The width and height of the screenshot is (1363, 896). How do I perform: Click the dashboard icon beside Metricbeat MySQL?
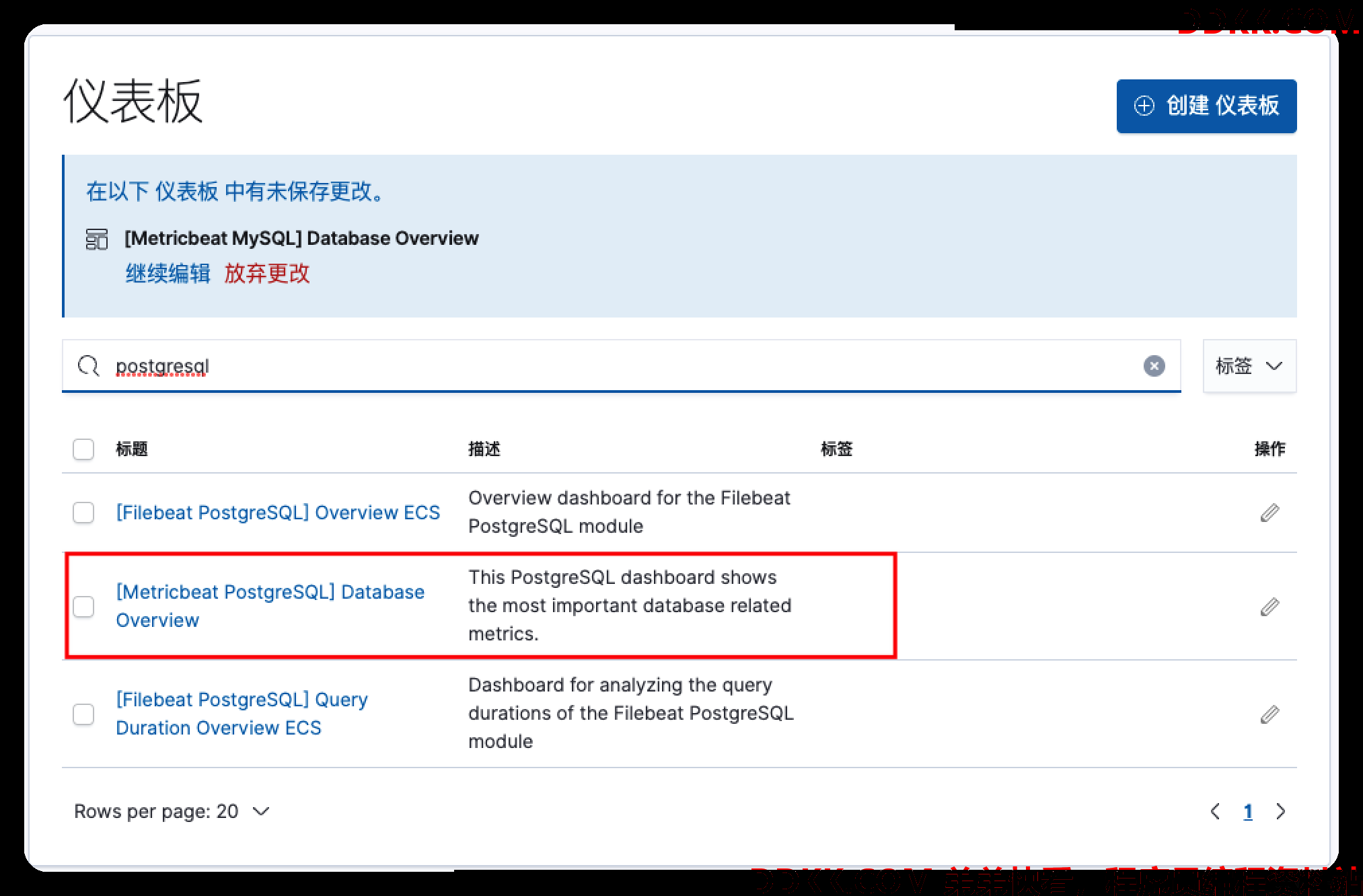pyautogui.click(x=97, y=239)
